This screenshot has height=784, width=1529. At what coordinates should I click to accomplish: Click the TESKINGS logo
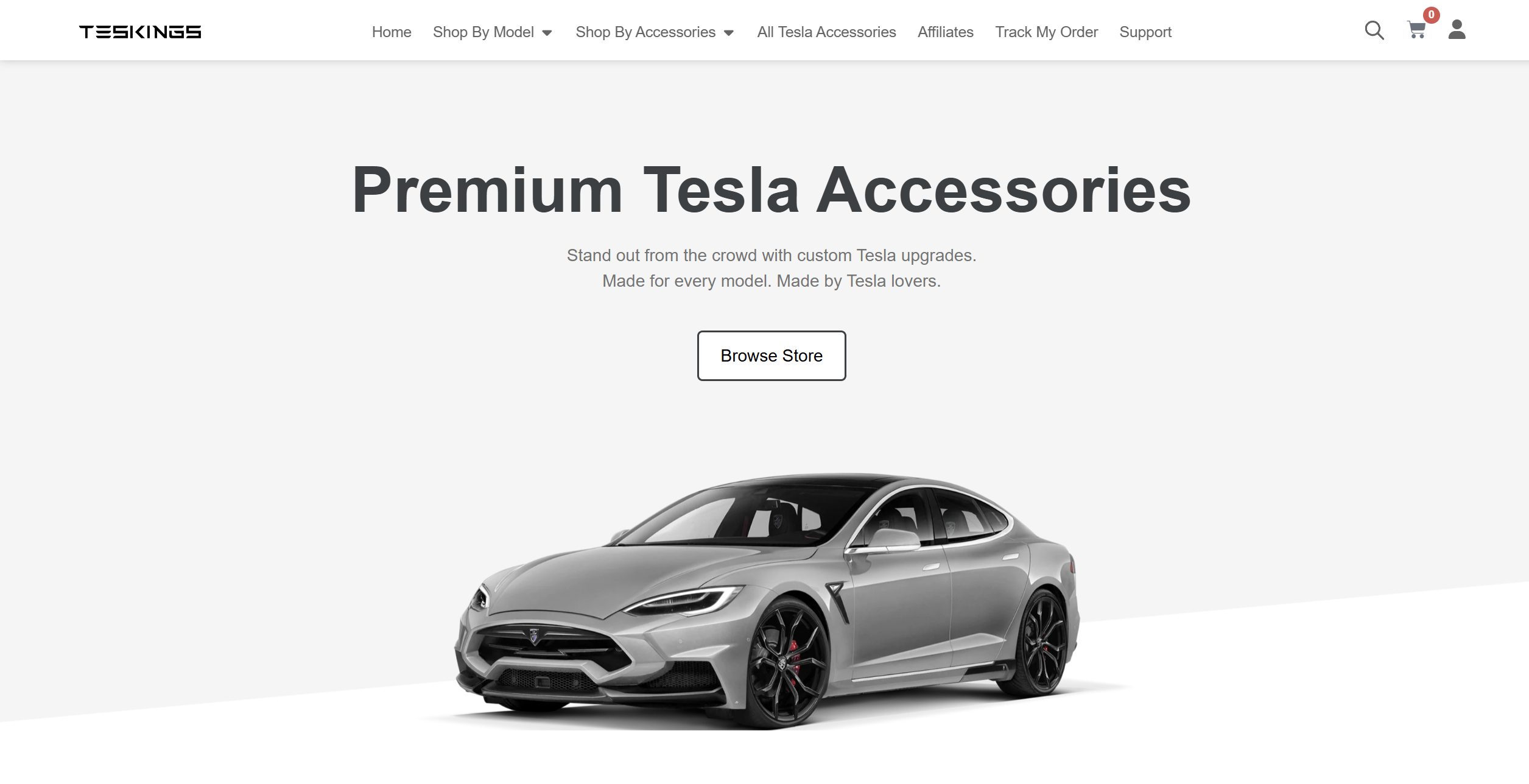pos(140,32)
